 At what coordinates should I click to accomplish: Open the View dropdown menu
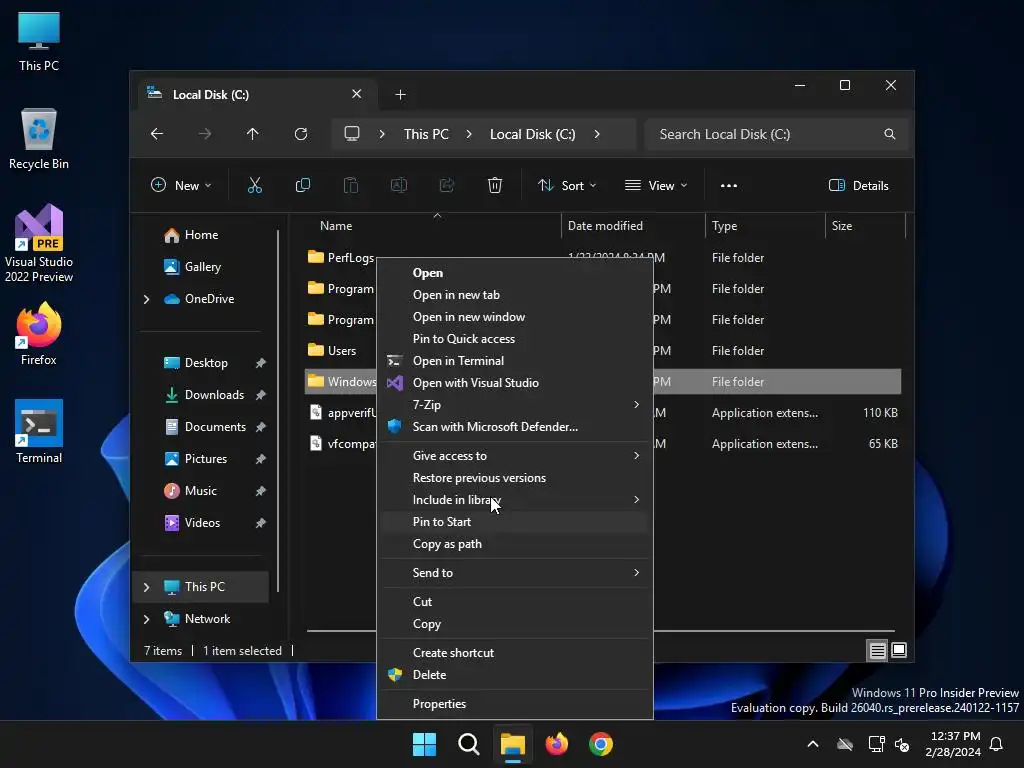coord(656,185)
